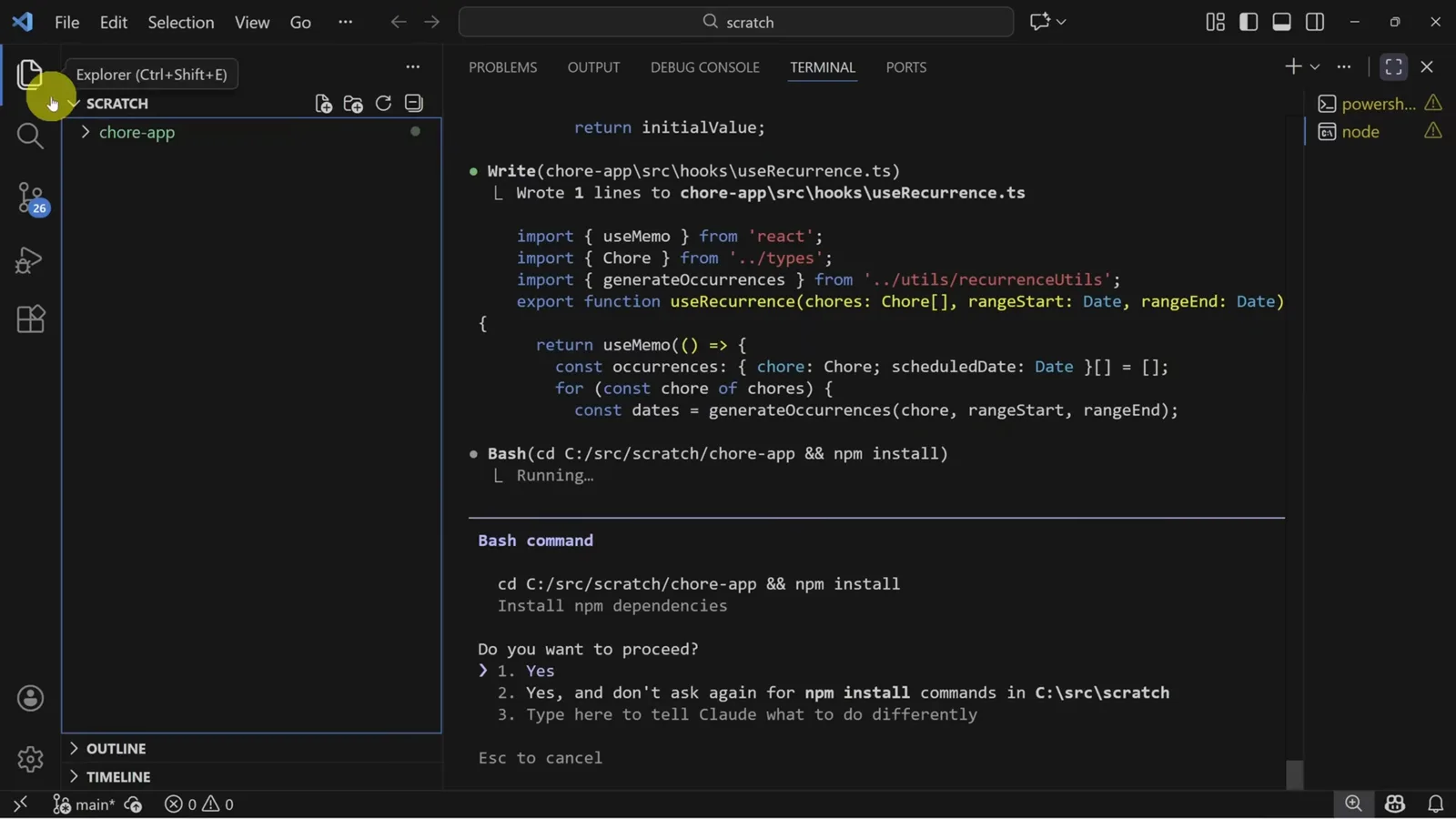This screenshot has width=1456, height=819.
Task: Go back in navigation history
Action: click(398, 22)
